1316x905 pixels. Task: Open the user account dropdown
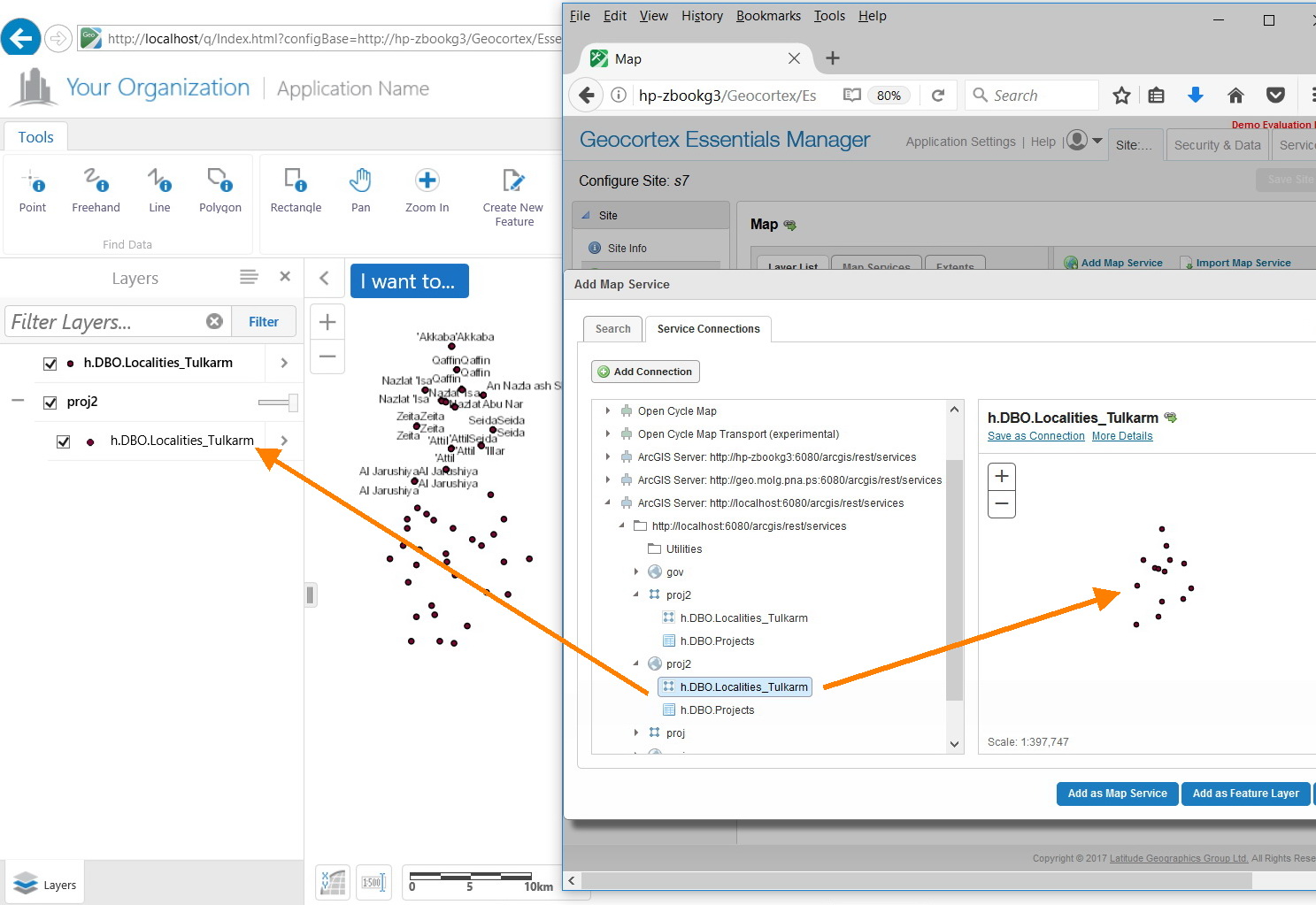click(1085, 141)
